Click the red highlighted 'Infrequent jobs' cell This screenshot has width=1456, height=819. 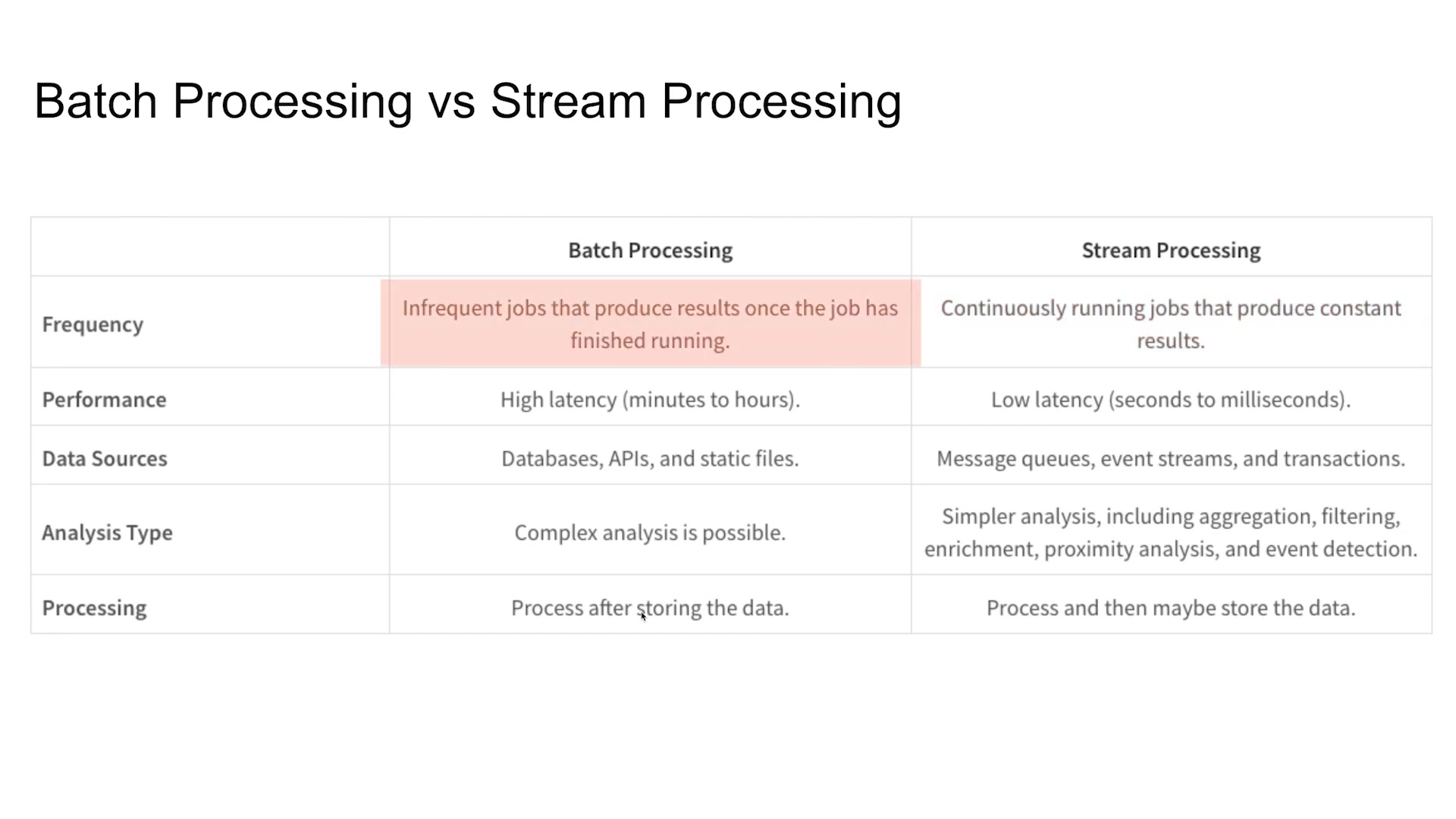(x=650, y=324)
